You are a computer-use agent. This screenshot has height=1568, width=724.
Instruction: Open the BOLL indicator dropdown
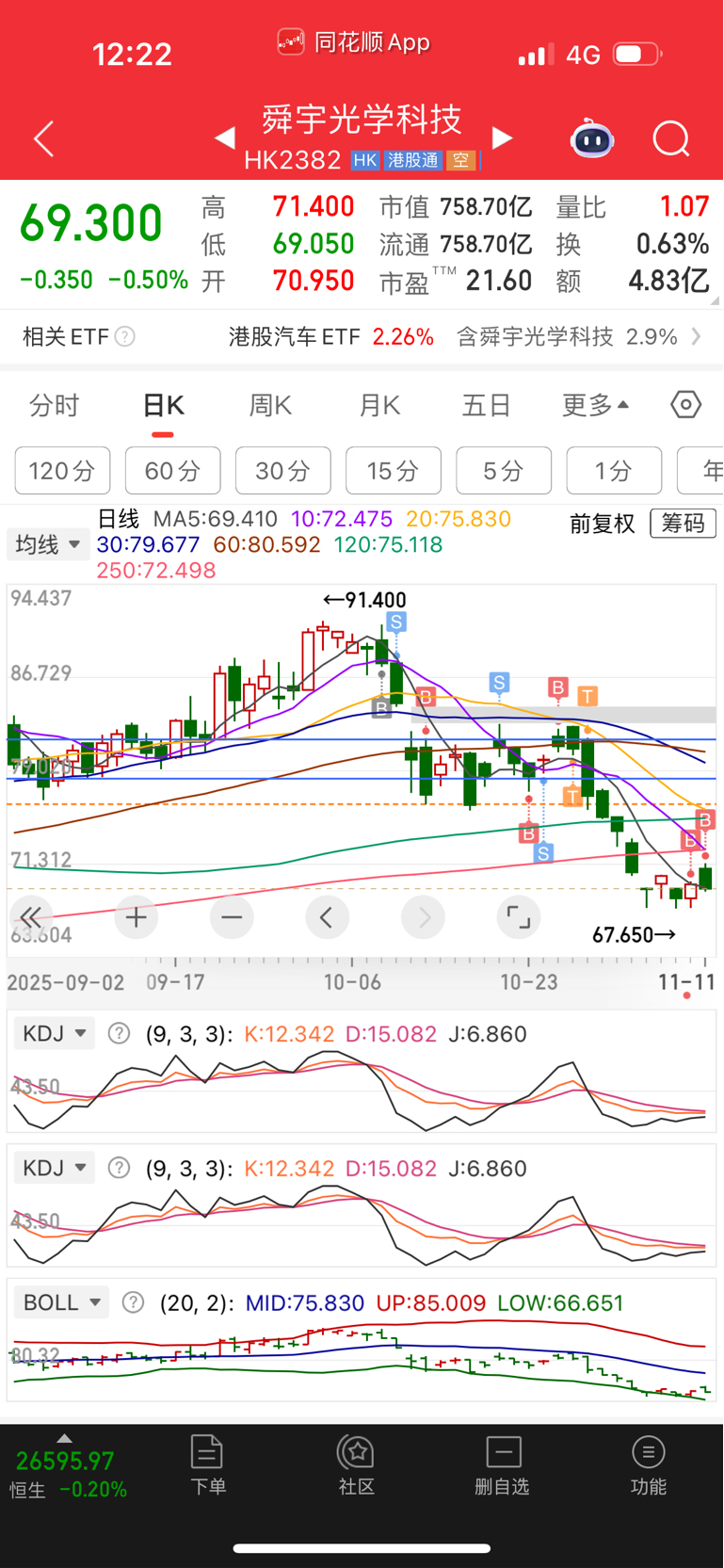[x=62, y=1303]
